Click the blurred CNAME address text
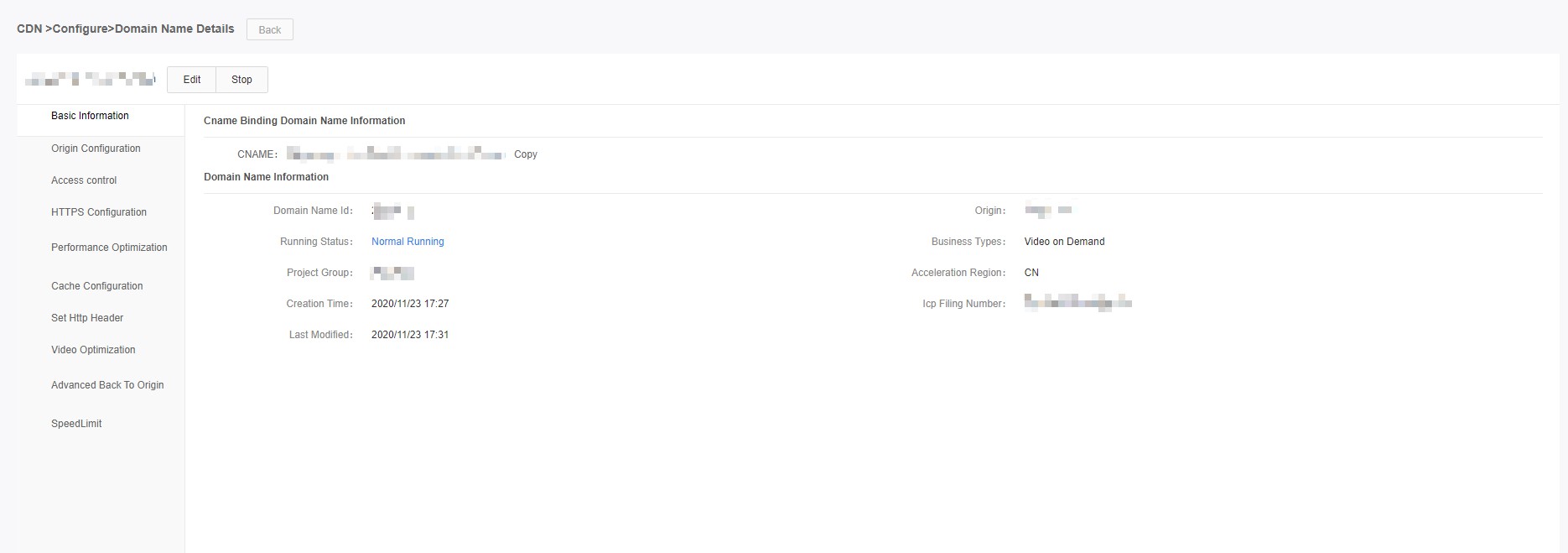 (395, 154)
